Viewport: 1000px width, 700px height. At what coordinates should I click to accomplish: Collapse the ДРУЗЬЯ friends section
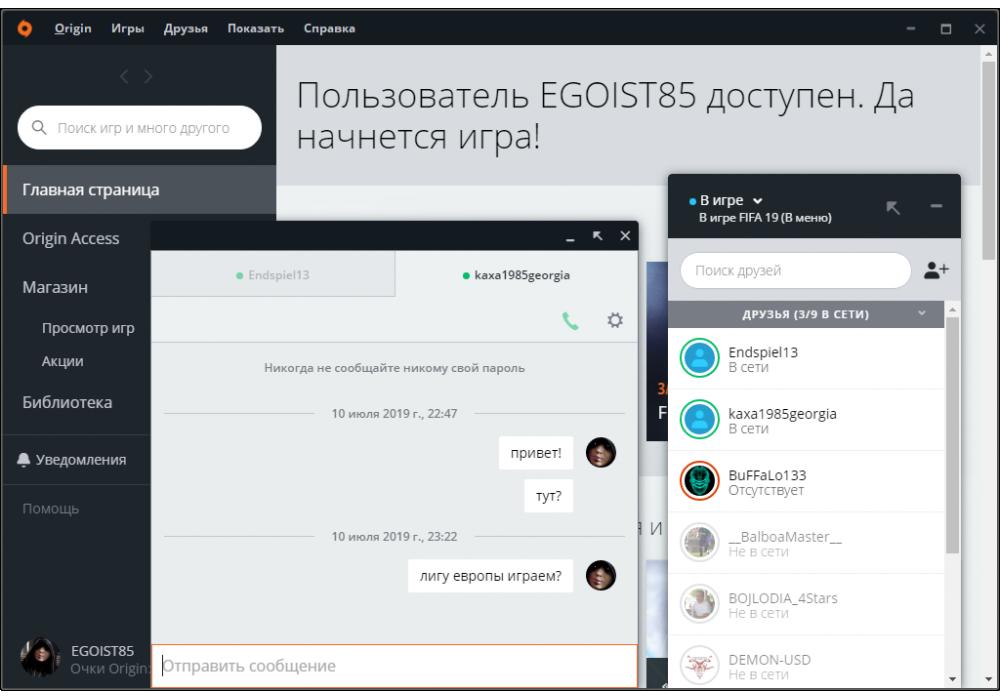point(921,314)
